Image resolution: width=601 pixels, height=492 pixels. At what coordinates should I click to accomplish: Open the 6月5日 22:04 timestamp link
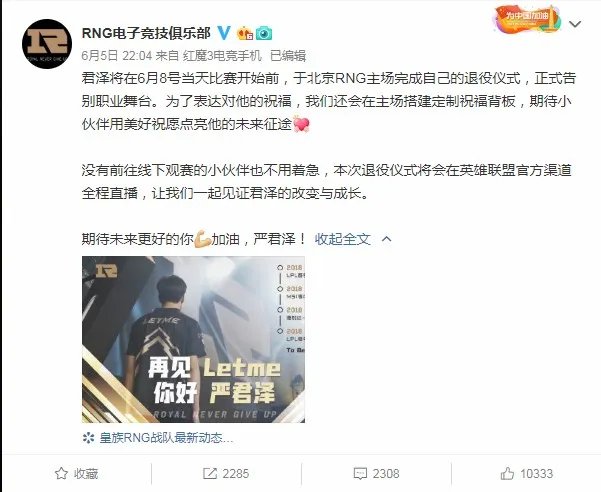coord(117,56)
